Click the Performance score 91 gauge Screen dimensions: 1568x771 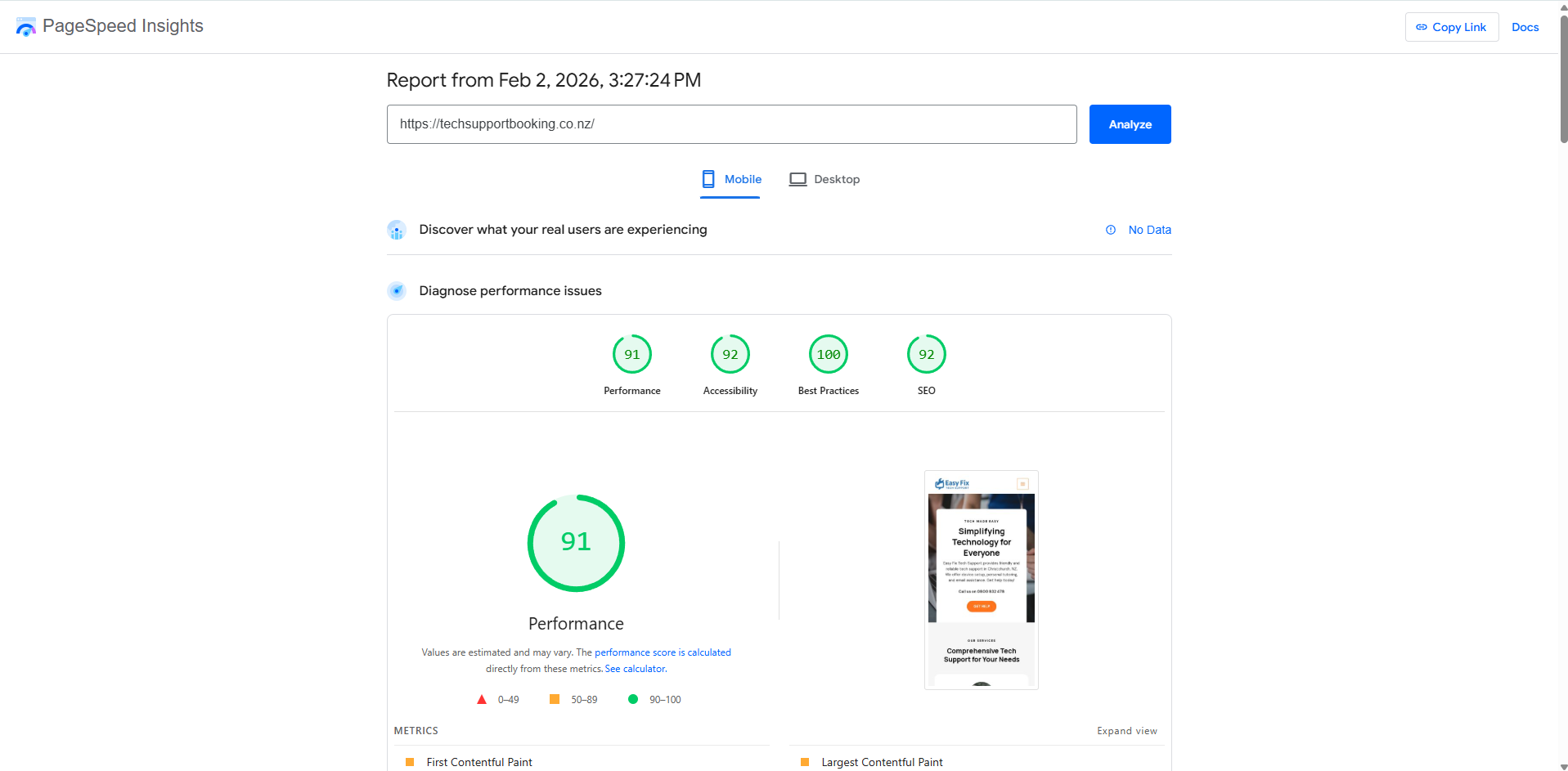tap(631, 355)
